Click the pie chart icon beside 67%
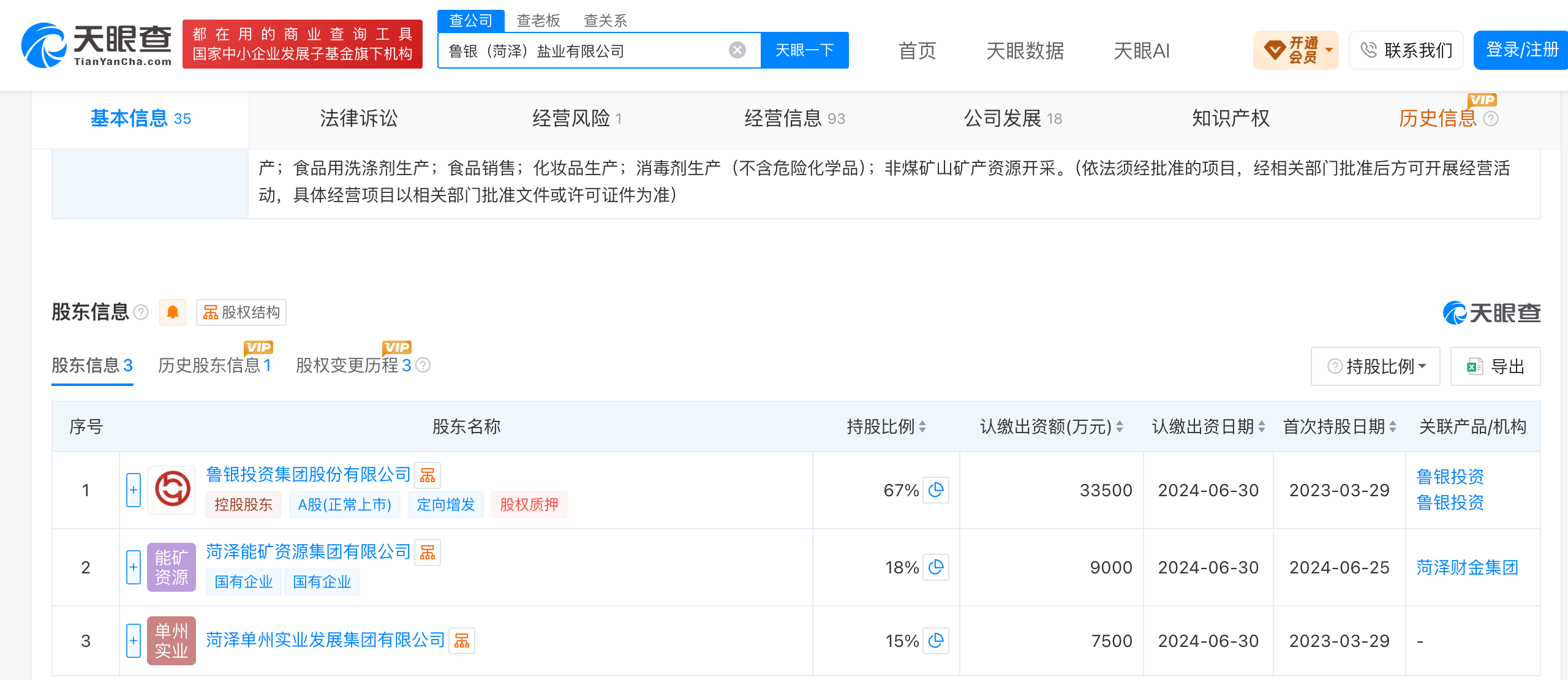Viewport: 1568px width, 680px height. pyautogui.click(x=936, y=490)
